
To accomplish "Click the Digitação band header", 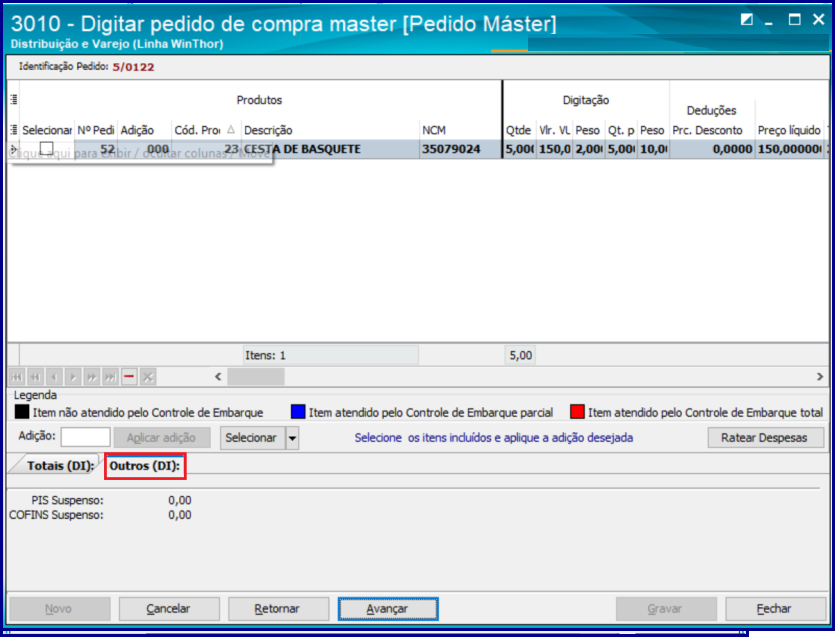I will click(586, 100).
